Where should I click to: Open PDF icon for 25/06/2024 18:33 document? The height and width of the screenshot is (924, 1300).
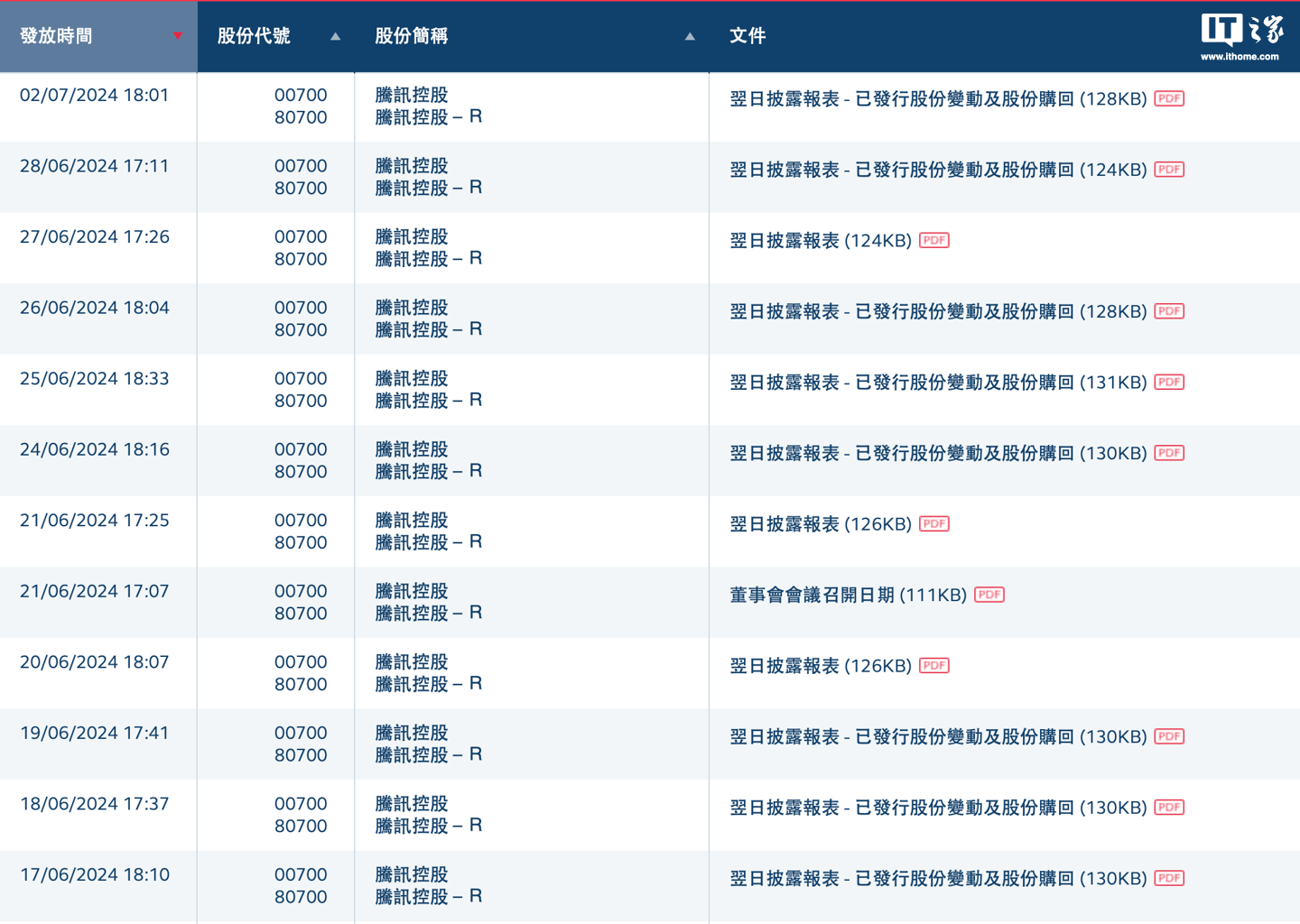pyautogui.click(x=1169, y=382)
